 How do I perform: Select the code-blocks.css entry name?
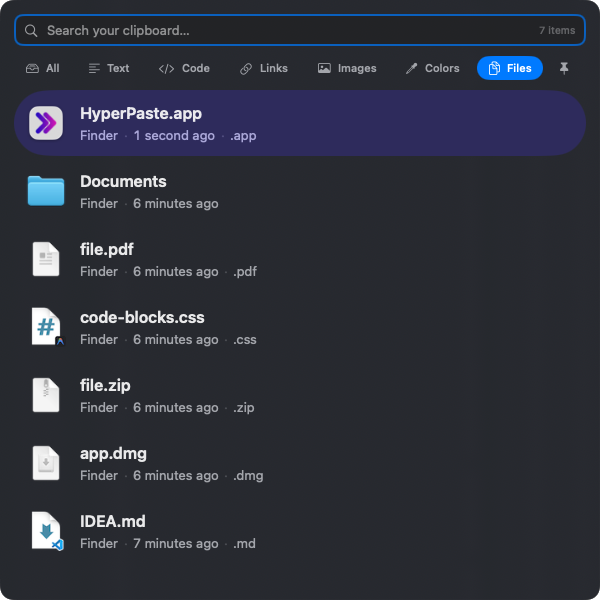pyautogui.click(x=142, y=318)
